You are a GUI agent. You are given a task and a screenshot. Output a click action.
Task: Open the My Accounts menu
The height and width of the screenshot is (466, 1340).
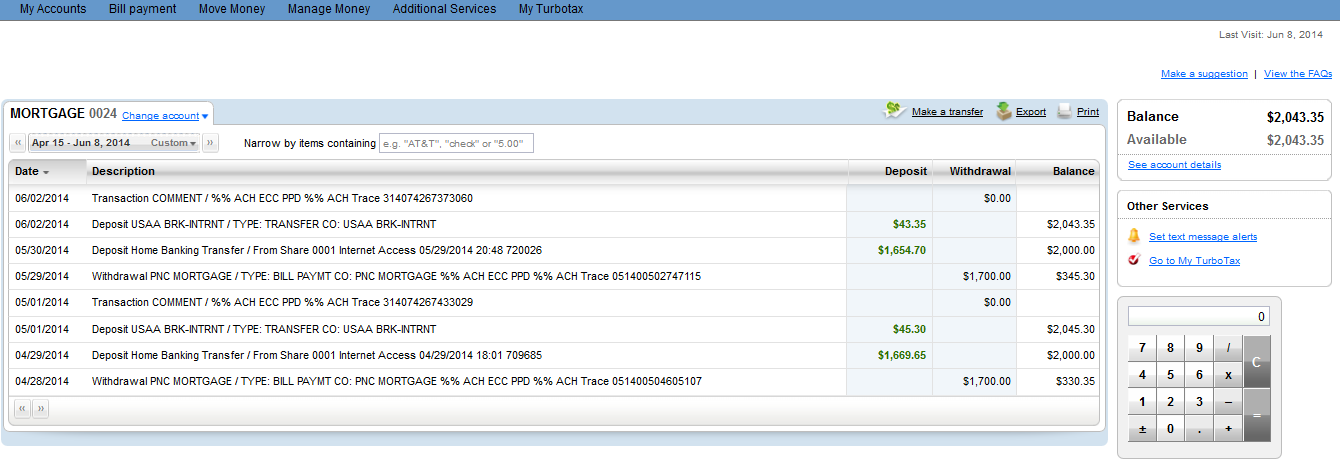click(53, 9)
